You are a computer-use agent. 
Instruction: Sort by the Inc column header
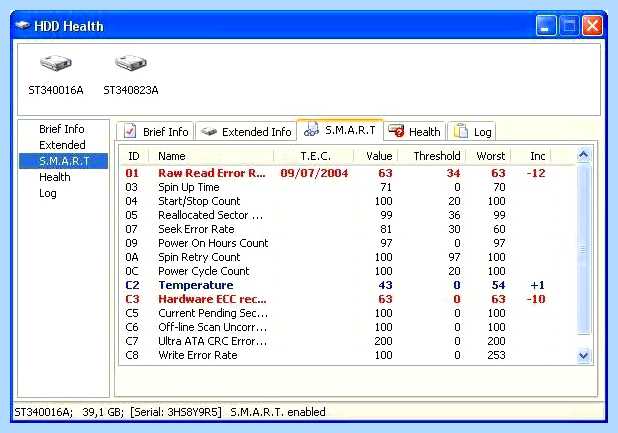(x=531, y=156)
